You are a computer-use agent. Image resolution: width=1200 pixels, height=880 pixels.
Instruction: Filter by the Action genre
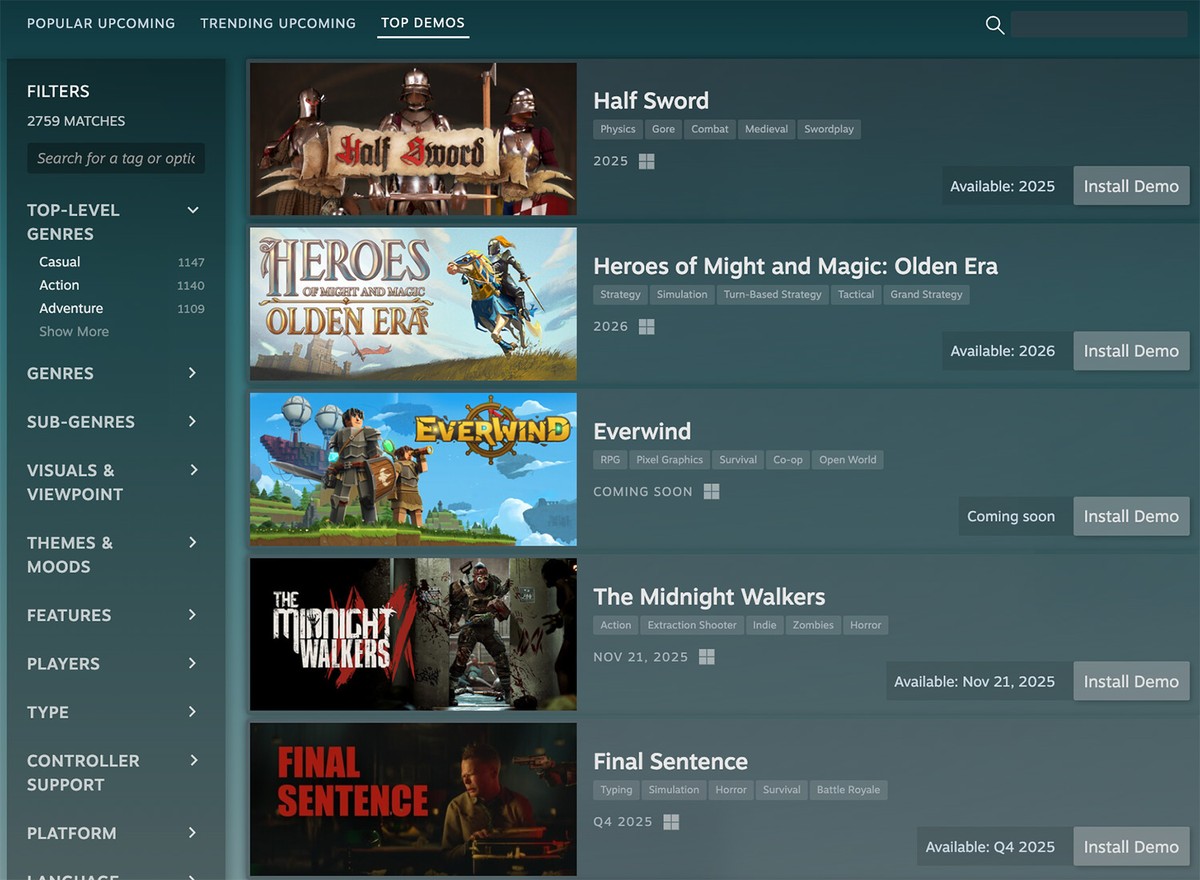coord(59,285)
